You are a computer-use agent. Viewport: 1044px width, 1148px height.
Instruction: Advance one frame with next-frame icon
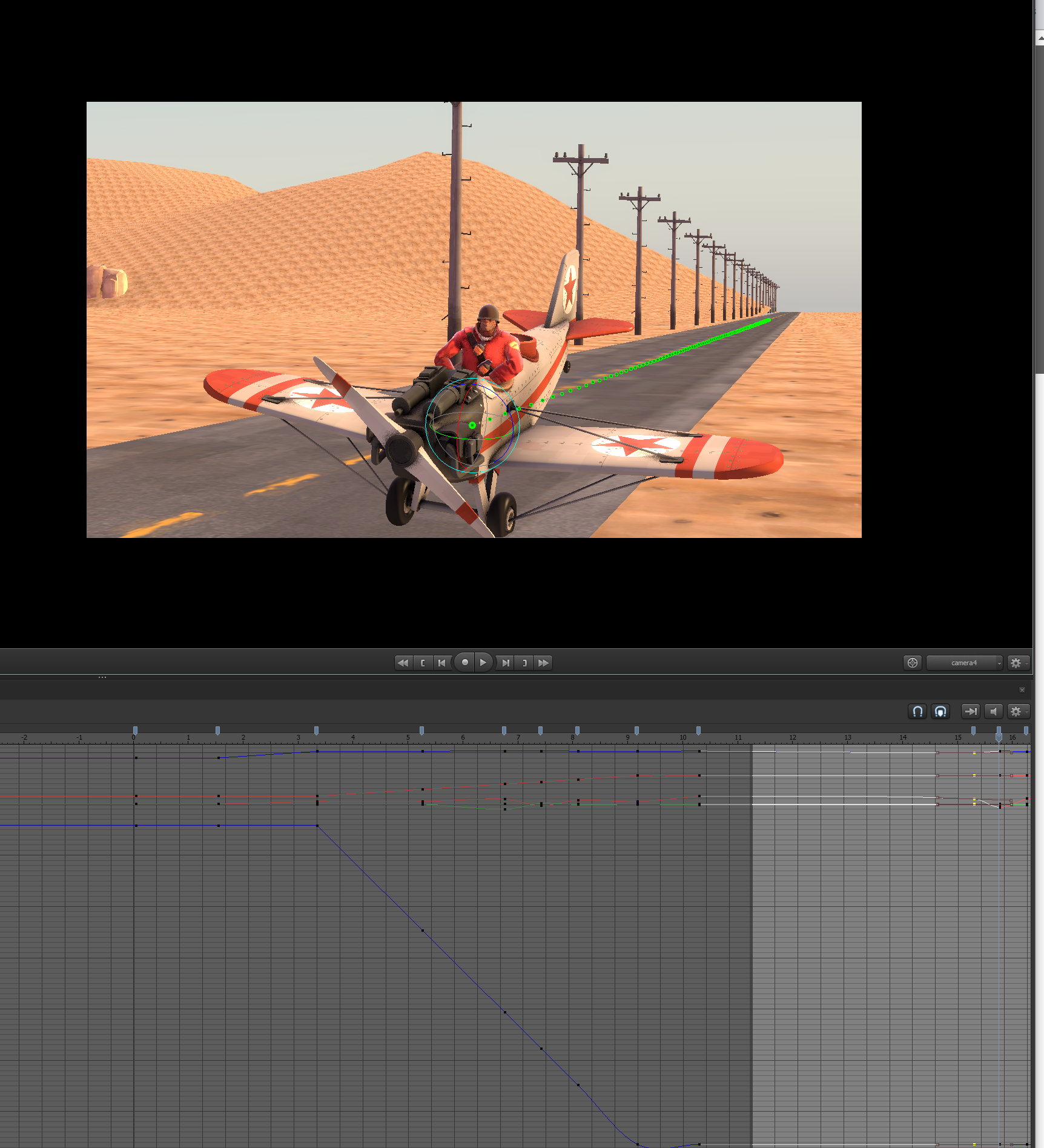click(x=504, y=662)
